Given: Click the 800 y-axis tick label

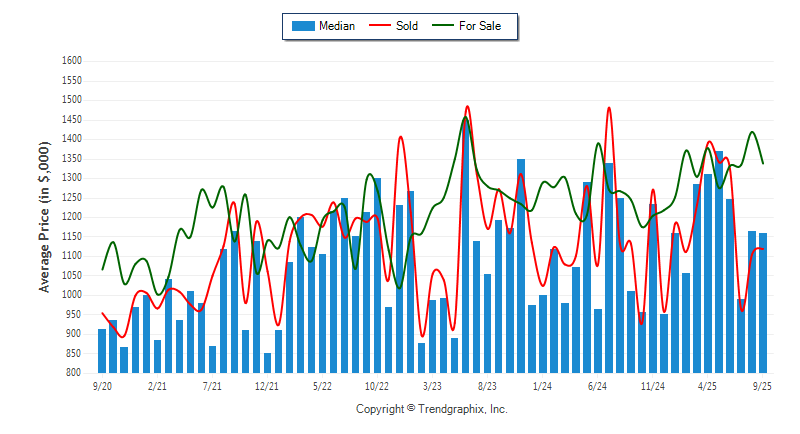Looking at the screenshot, I should coord(74,373).
